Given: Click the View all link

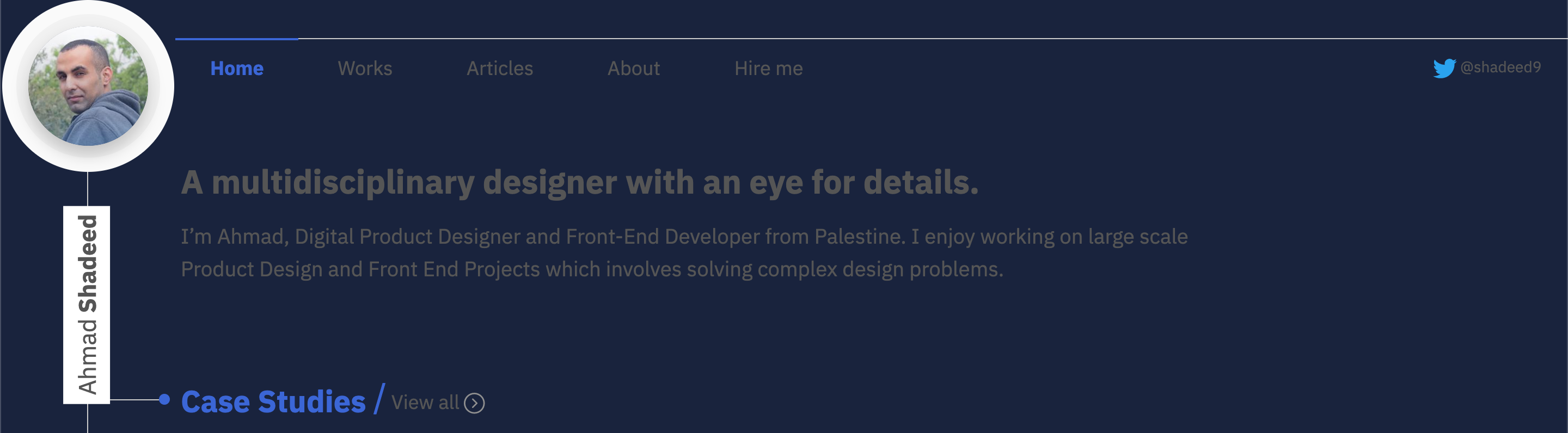Looking at the screenshot, I should point(425,403).
